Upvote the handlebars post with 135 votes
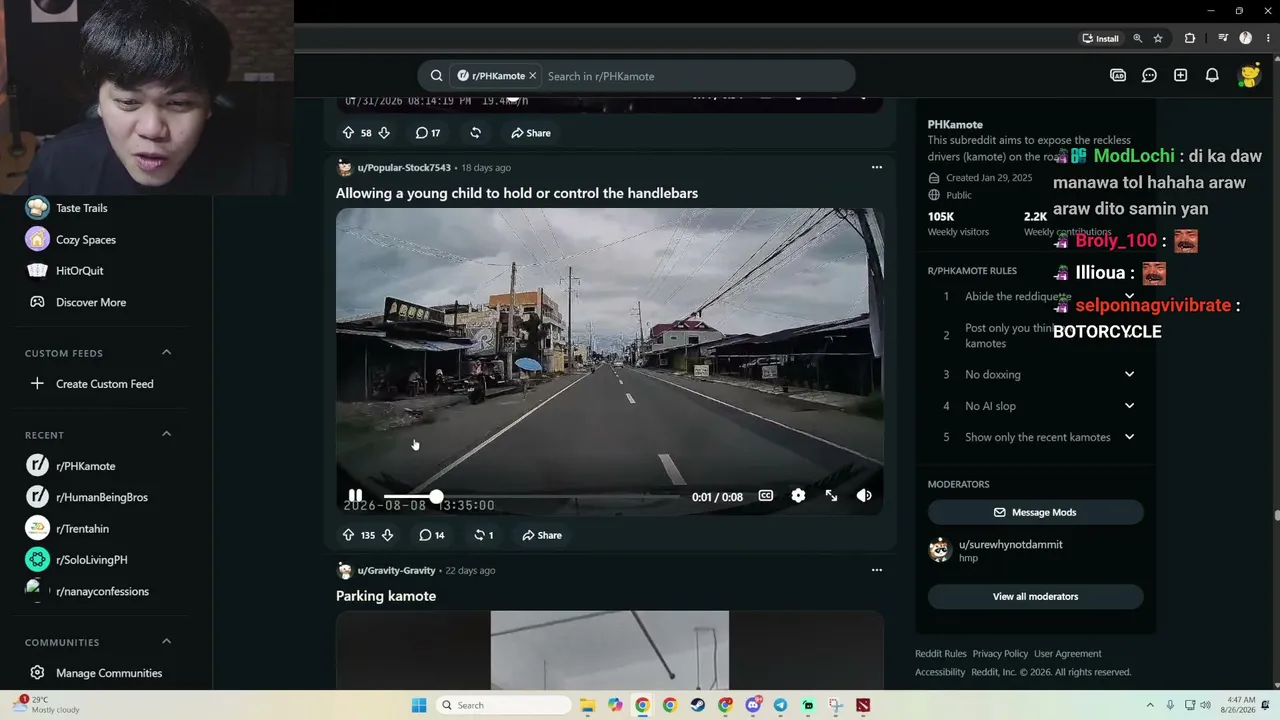This screenshot has width=1280, height=720. point(348,535)
